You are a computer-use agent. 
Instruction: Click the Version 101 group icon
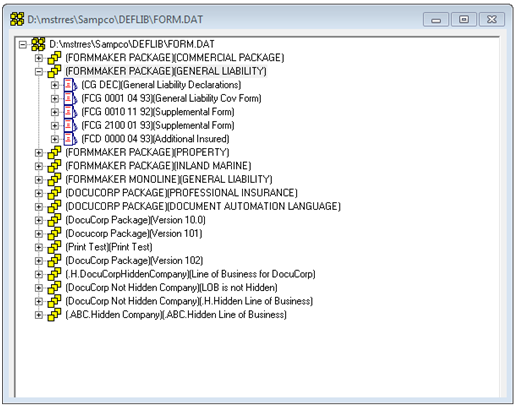point(54,234)
